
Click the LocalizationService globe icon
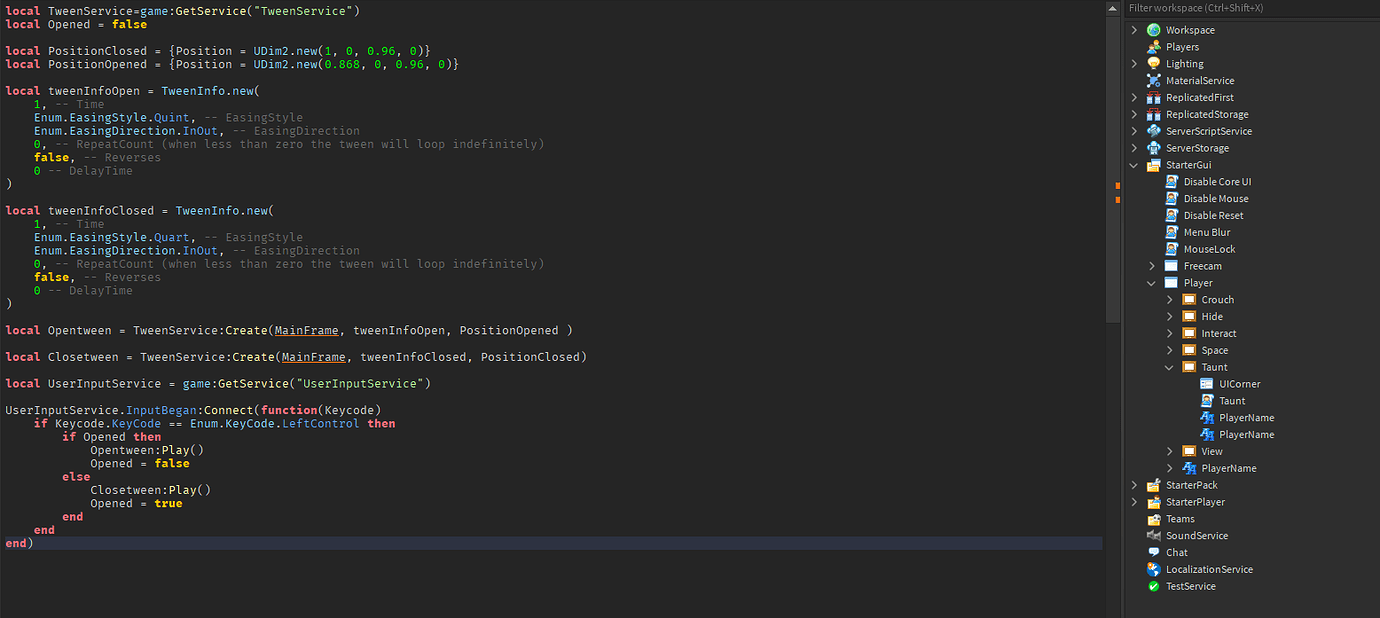tap(1152, 569)
